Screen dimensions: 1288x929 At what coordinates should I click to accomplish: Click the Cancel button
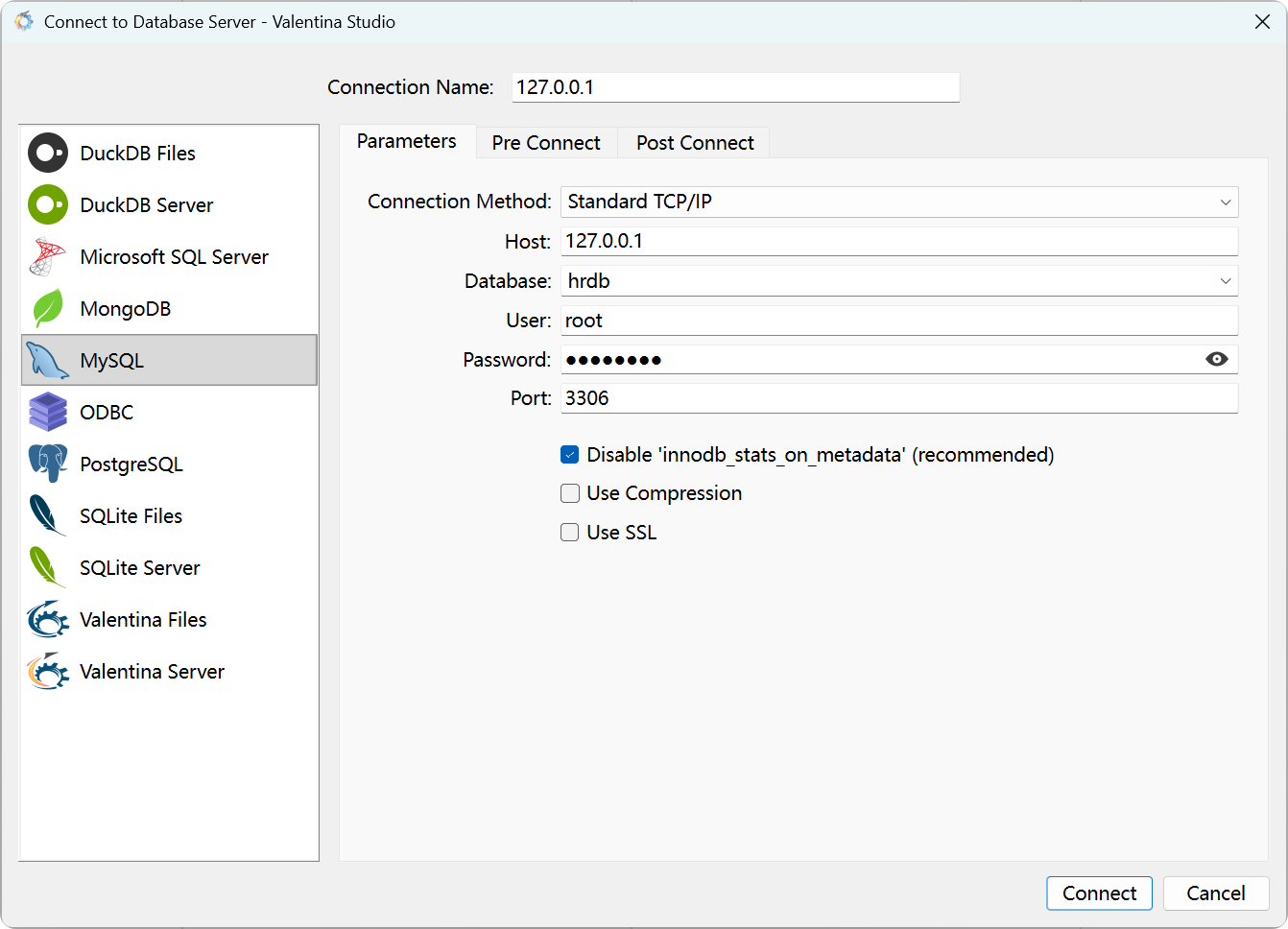pyautogui.click(x=1215, y=893)
